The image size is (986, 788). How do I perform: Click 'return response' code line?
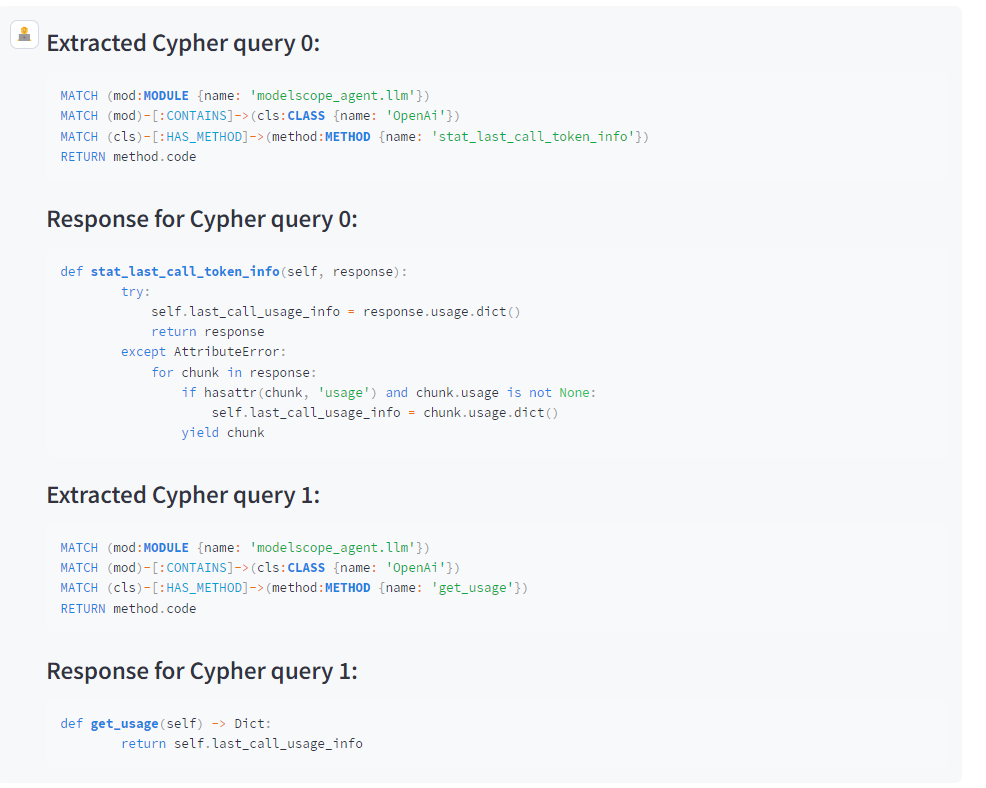click(x=208, y=331)
